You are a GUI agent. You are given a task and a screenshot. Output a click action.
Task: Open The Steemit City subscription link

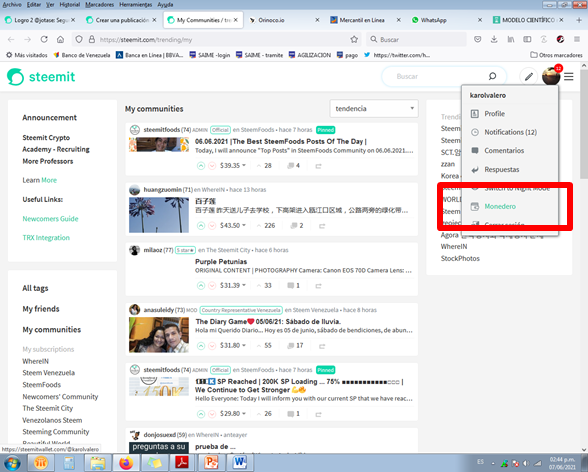48,408
